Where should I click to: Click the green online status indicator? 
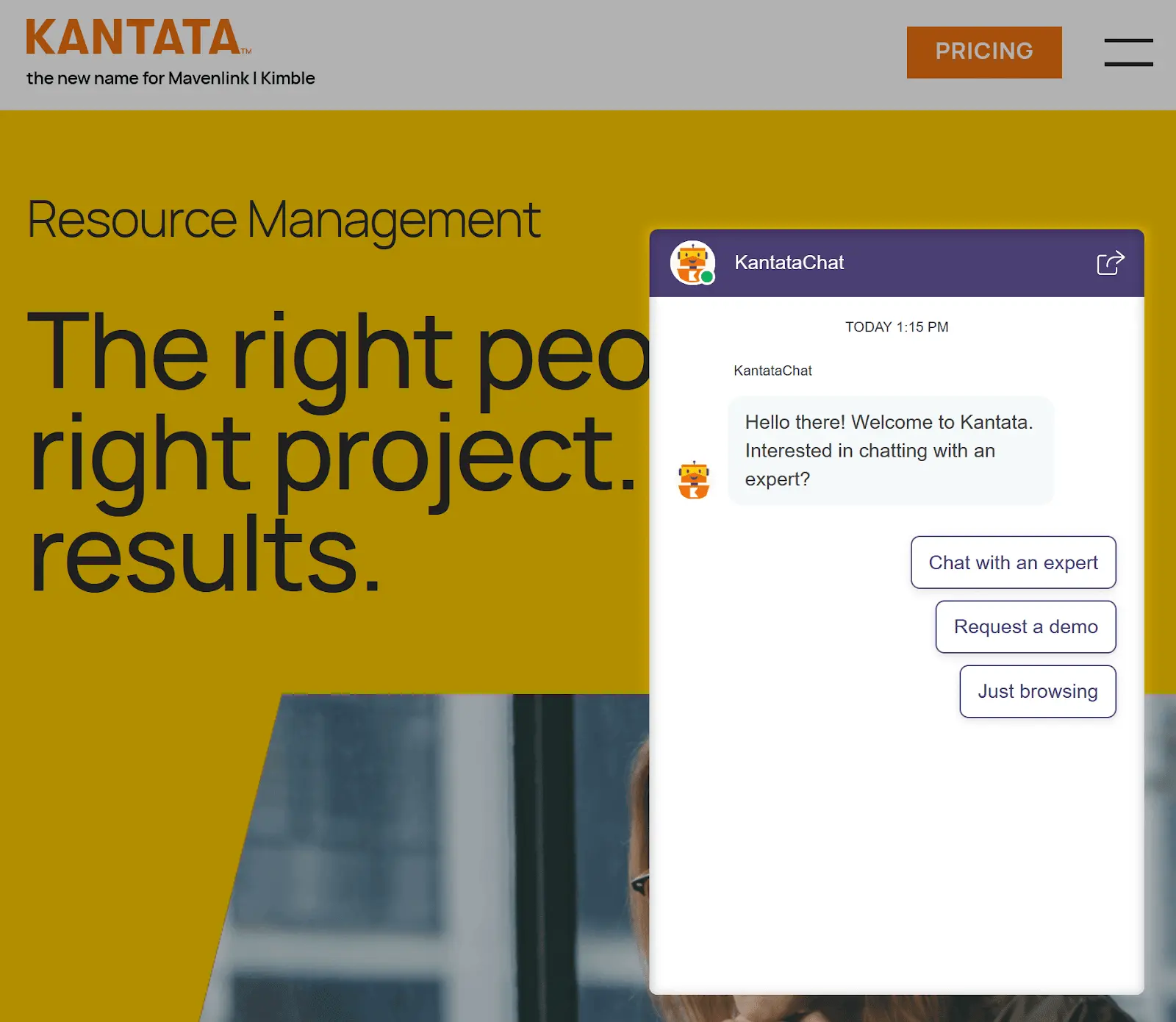(707, 276)
